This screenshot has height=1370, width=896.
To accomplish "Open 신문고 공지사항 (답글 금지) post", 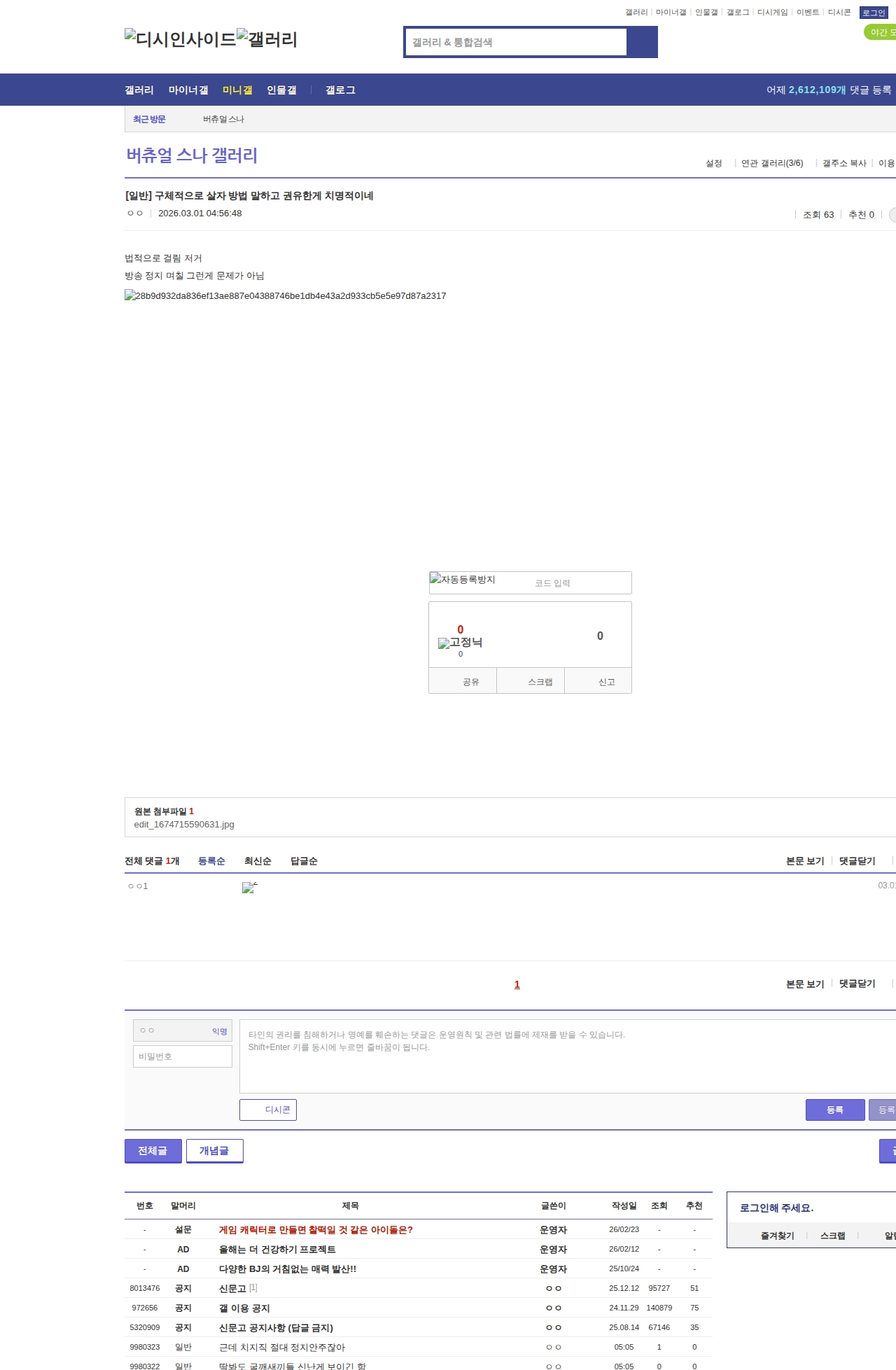I will point(276,1328).
